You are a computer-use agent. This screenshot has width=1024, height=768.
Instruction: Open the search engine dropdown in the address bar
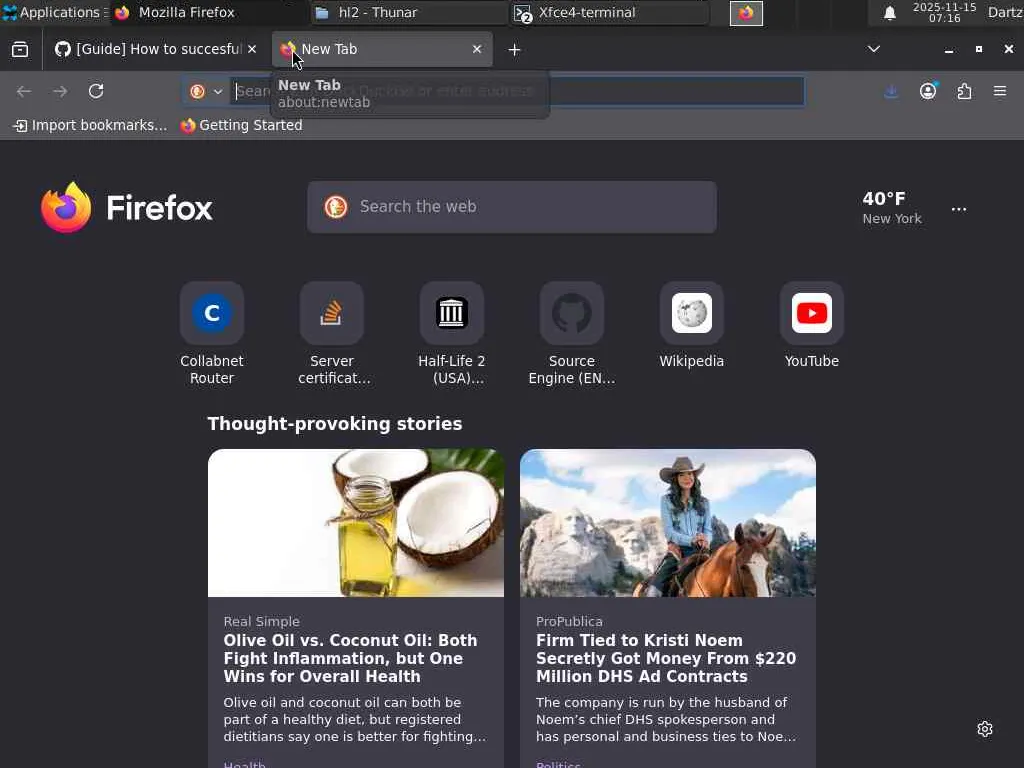(x=206, y=91)
